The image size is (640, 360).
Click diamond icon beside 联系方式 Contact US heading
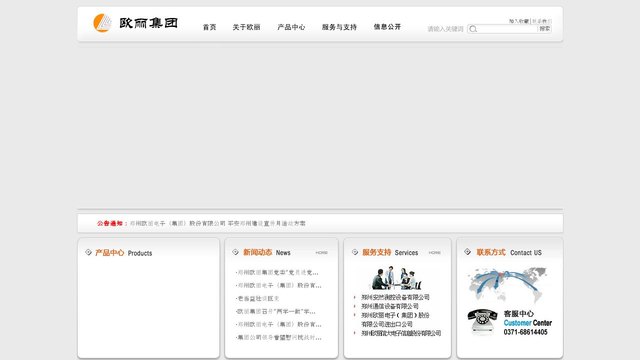click(468, 252)
